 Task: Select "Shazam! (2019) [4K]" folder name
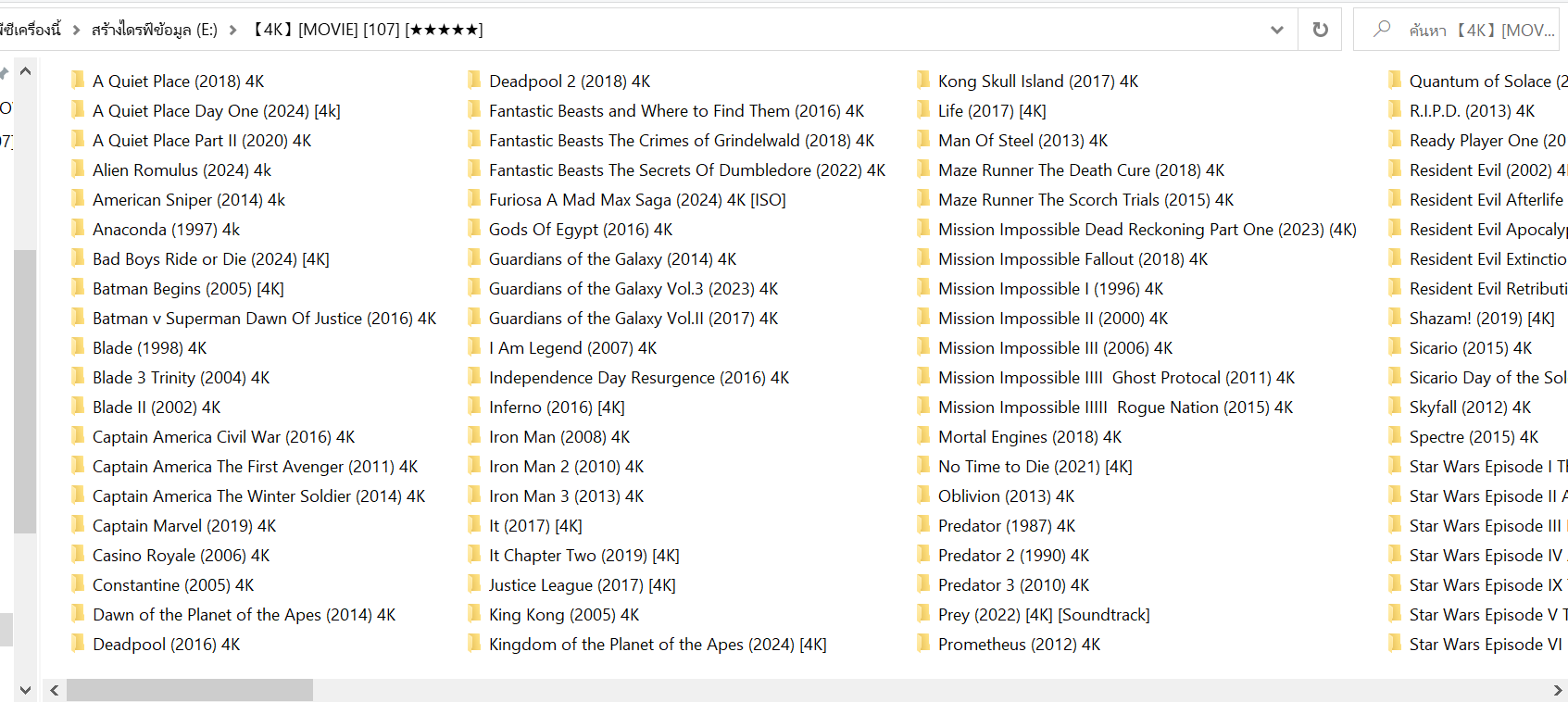[x=1482, y=319]
